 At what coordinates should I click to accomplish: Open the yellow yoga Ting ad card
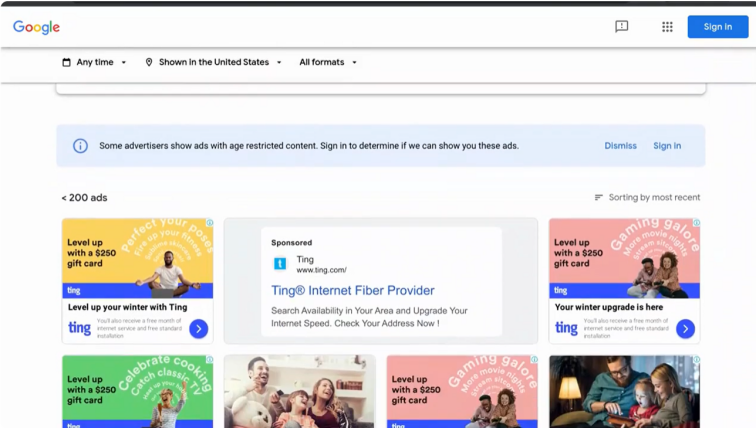(x=137, y=281)
